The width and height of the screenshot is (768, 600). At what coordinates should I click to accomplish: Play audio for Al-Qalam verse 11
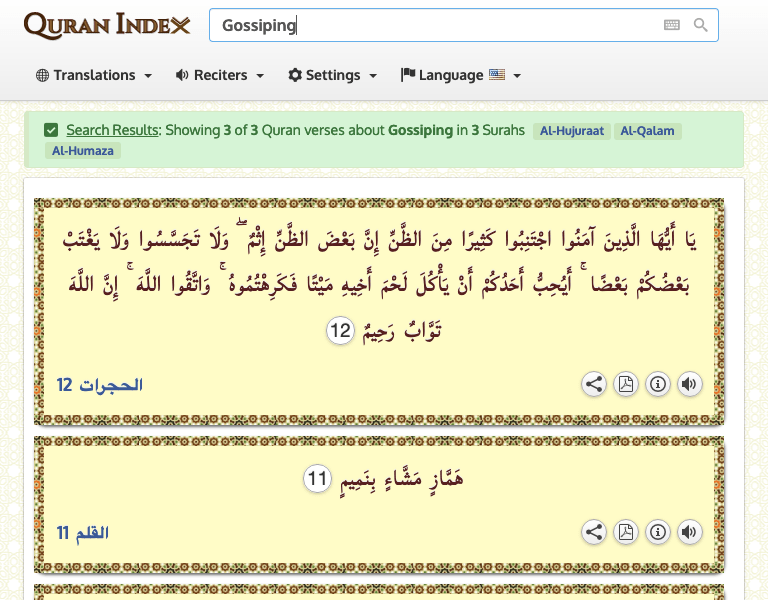(x=690, y=532)
